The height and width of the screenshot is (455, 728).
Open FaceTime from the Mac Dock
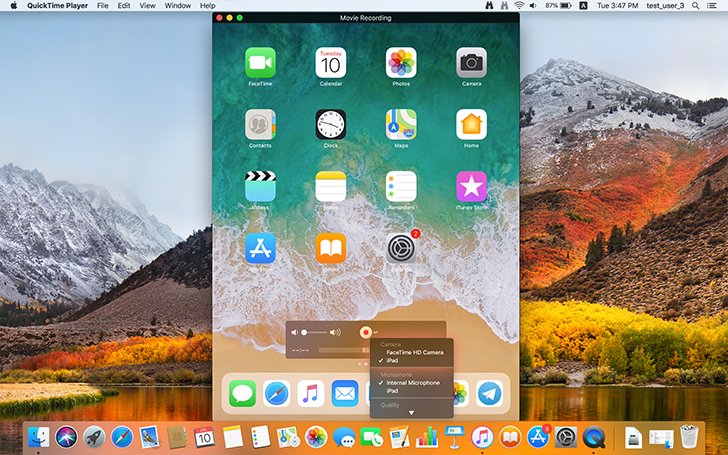pos(371,437)
